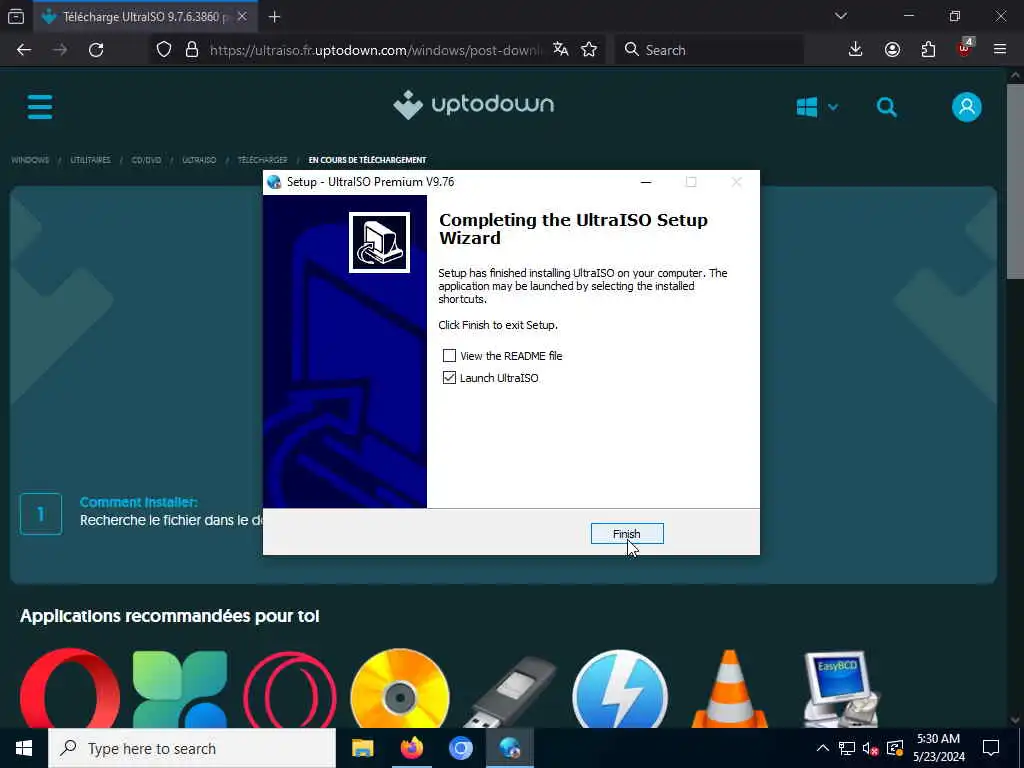
Task: Show hidden system tray icons
Action: click(x=823, y=748)
